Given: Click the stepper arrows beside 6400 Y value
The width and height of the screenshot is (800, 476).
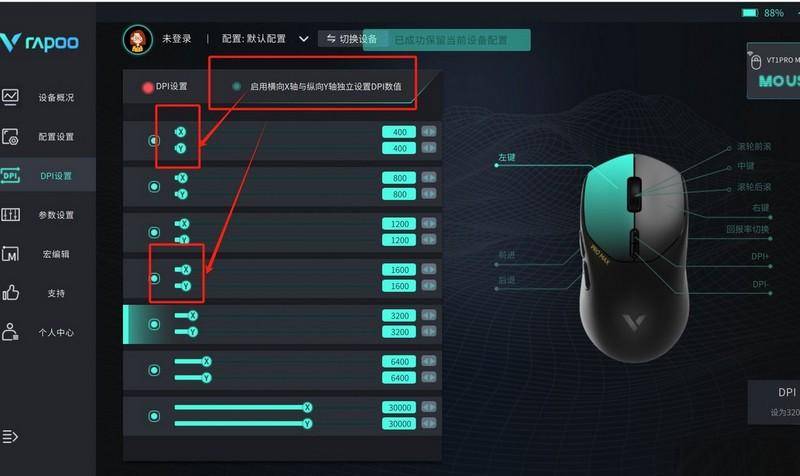Looking at the screenshot, I should pyautogui.click(x=429, y=378).
